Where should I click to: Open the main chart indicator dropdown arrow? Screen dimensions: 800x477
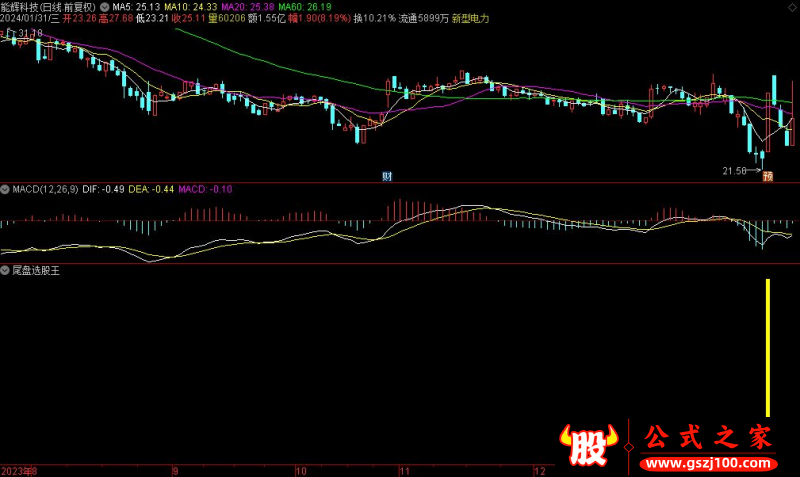(105, 7)
